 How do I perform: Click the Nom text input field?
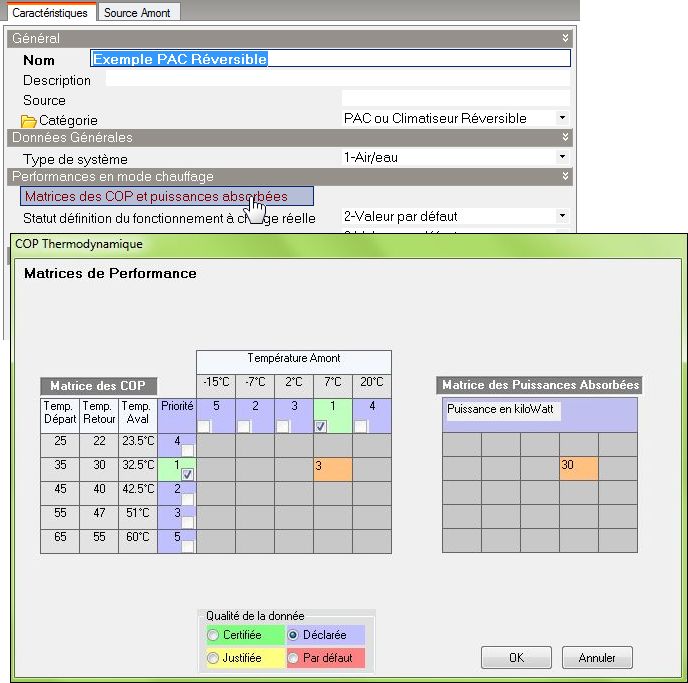click(x=330, y=59)
